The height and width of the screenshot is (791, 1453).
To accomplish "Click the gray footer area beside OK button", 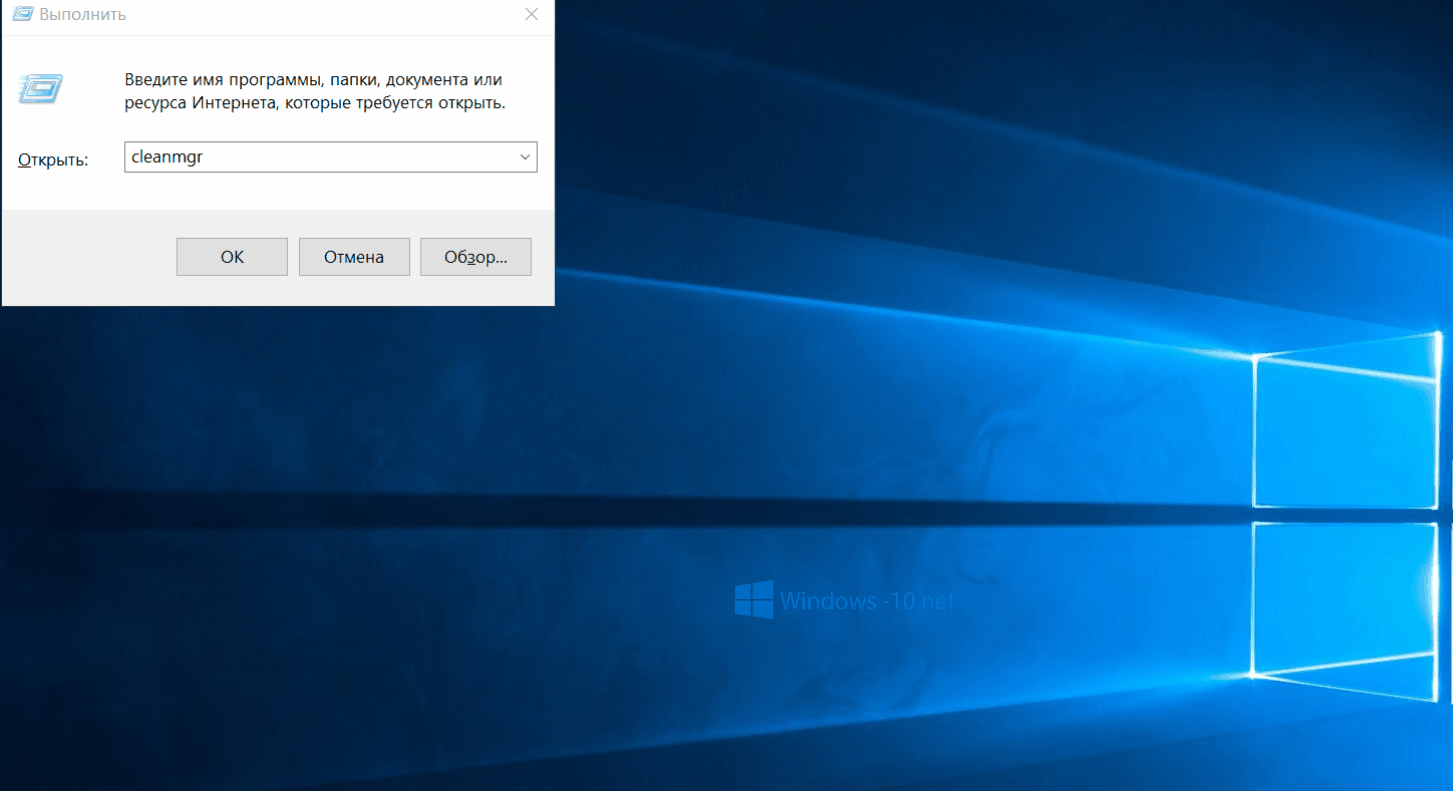I will [90, 257].
